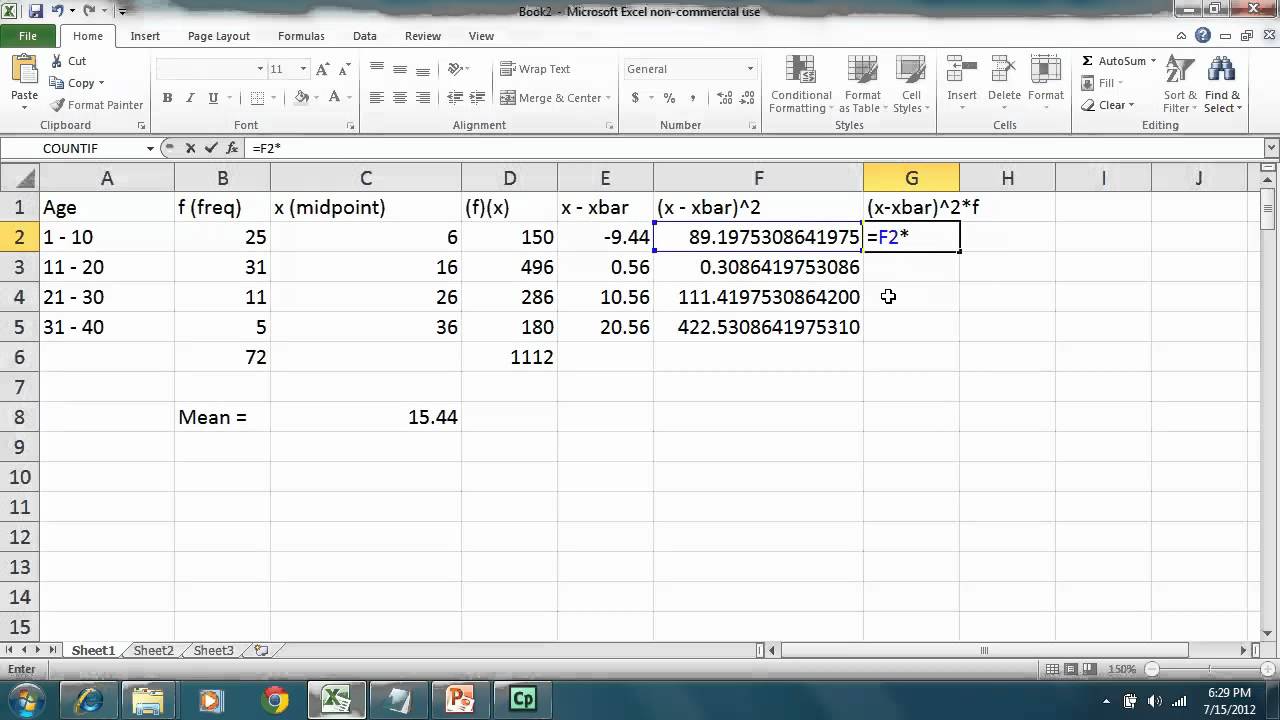Click Decrease Indent icon
The width and height of the screenshot is (1280, 720).
pos(455,98)
